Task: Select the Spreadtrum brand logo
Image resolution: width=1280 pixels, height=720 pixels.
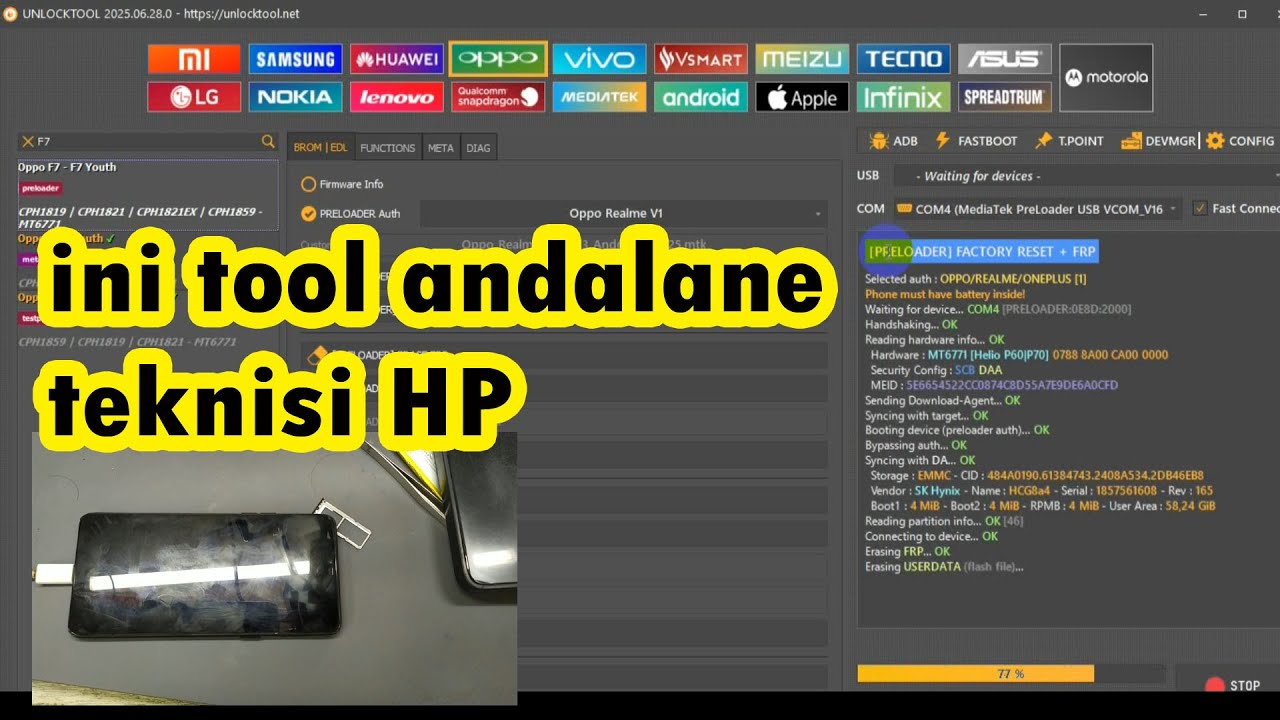Action: coord(1004,97)
